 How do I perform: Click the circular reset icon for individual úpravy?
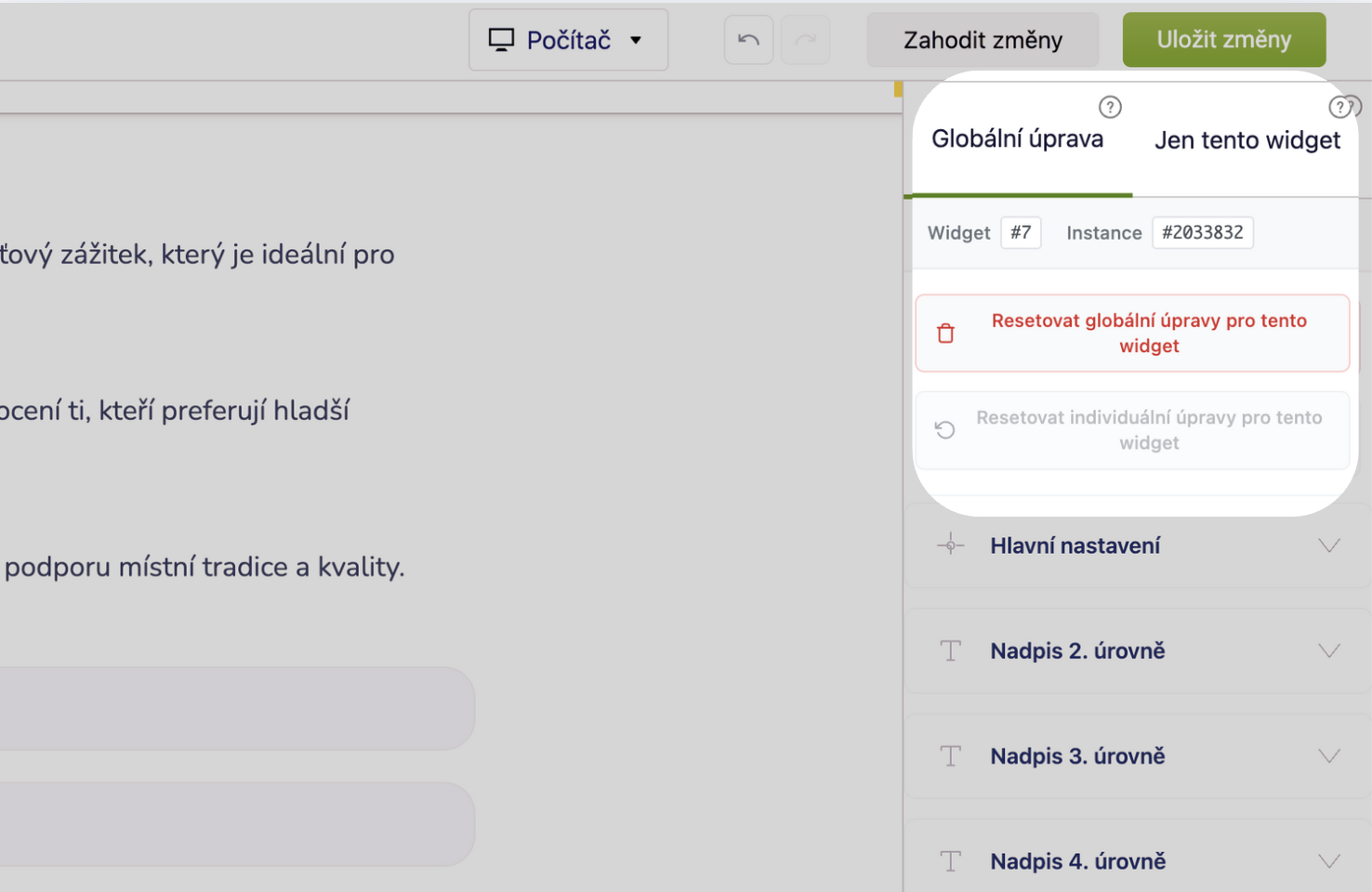click(x=946, y=430)
